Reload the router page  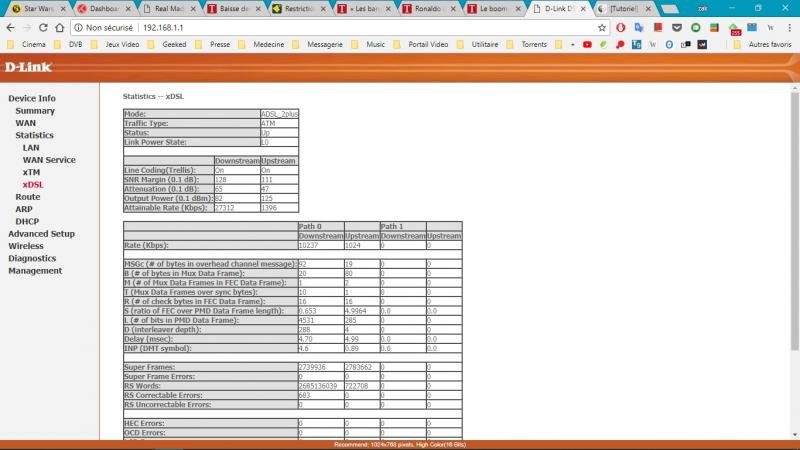point(43,28)
